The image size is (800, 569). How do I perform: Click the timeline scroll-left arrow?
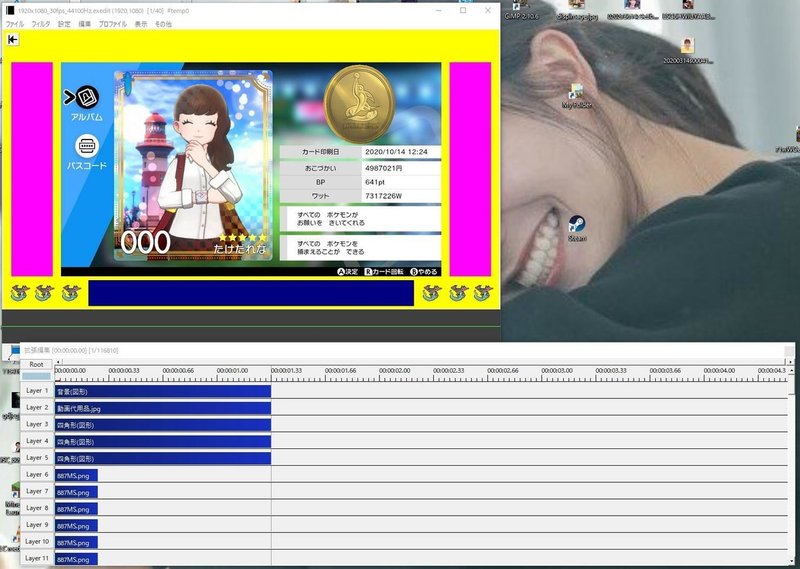(58, 362)
